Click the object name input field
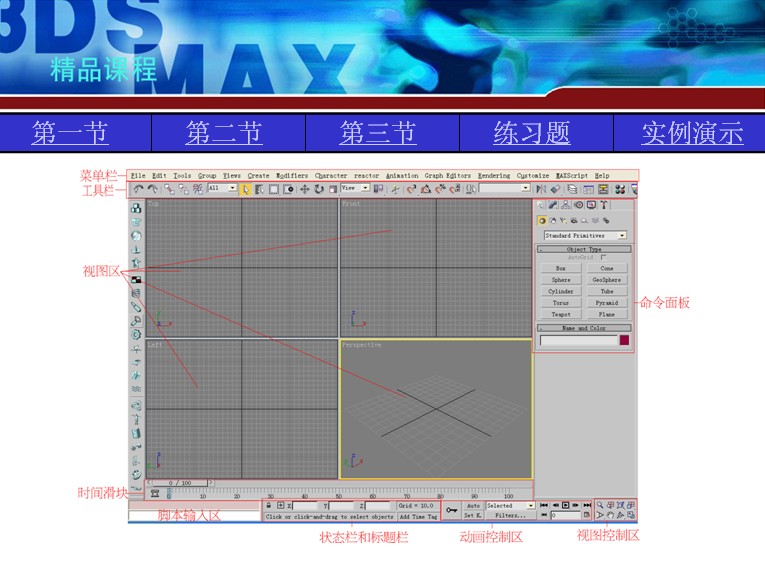 [x=579, y=340]
